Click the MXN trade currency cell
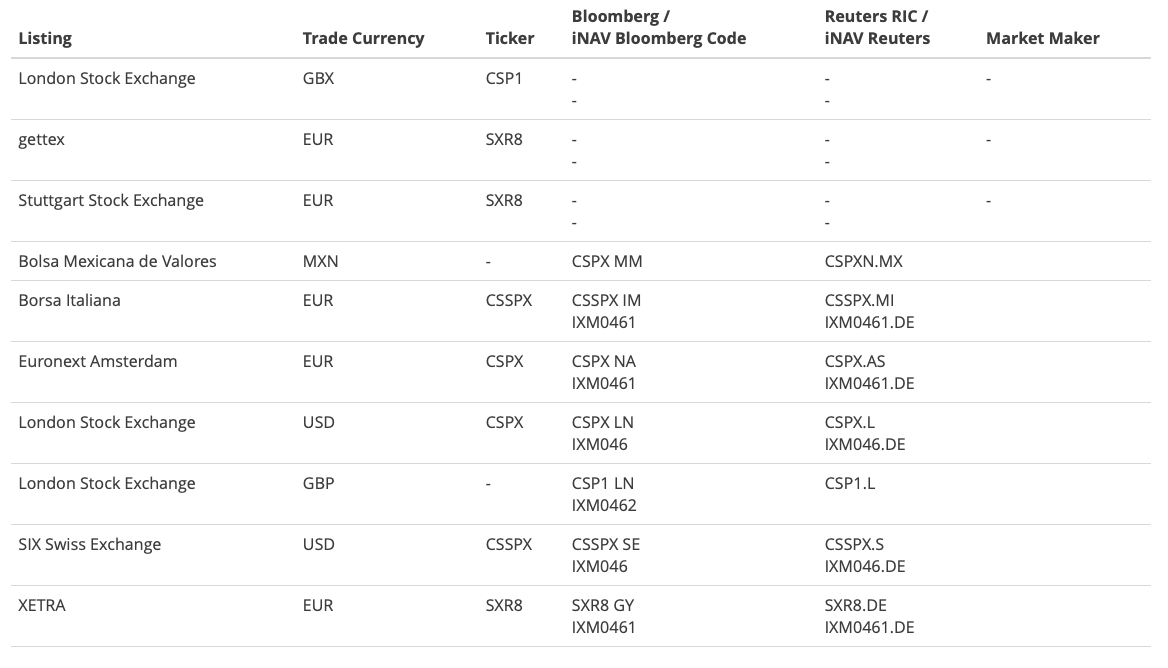Image resolution: width=1168 pixels, height=668 pixels. (320, 261)
